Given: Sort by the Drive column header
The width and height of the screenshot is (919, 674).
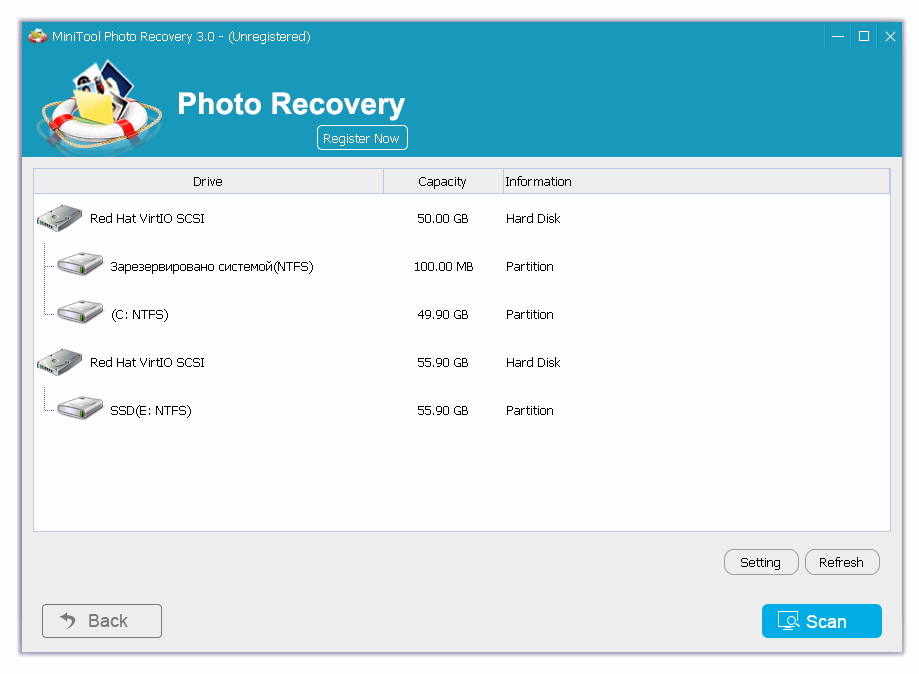Looking at the screenshot, I should 208,182.
